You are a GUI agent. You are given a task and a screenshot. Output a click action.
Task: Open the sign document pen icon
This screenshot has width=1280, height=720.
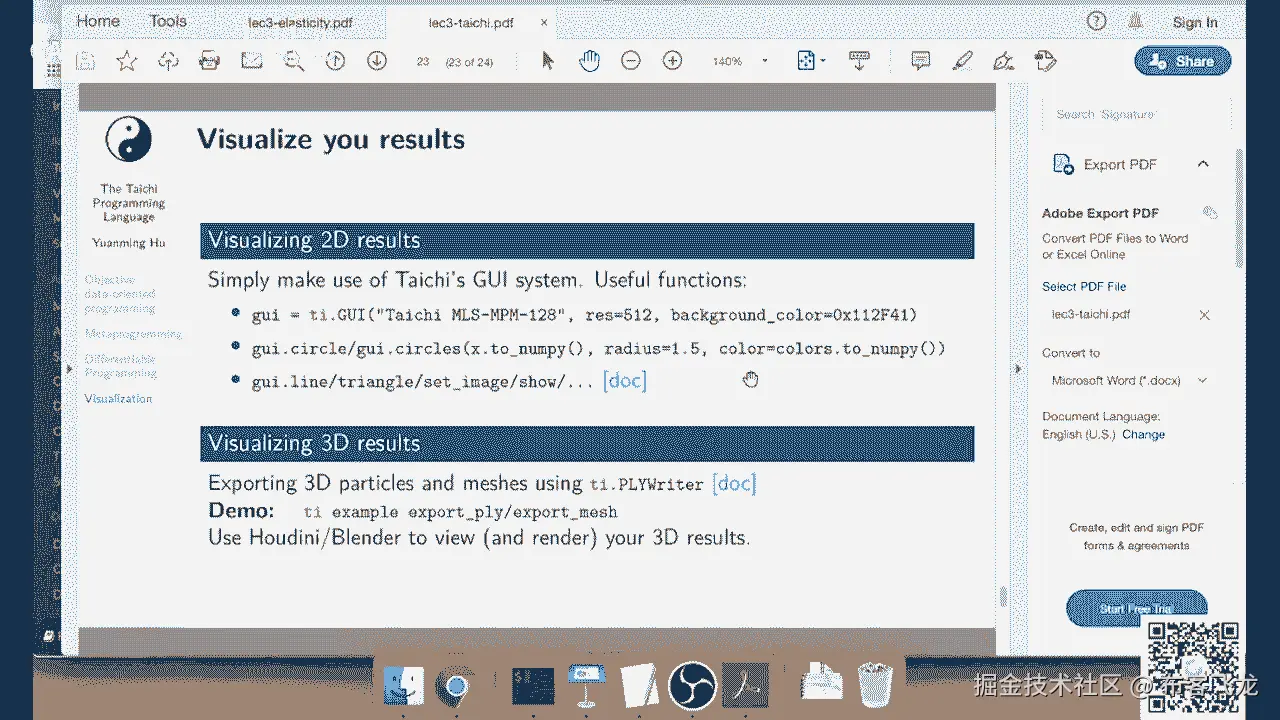pyautogui.click(x=1004, y=61)
